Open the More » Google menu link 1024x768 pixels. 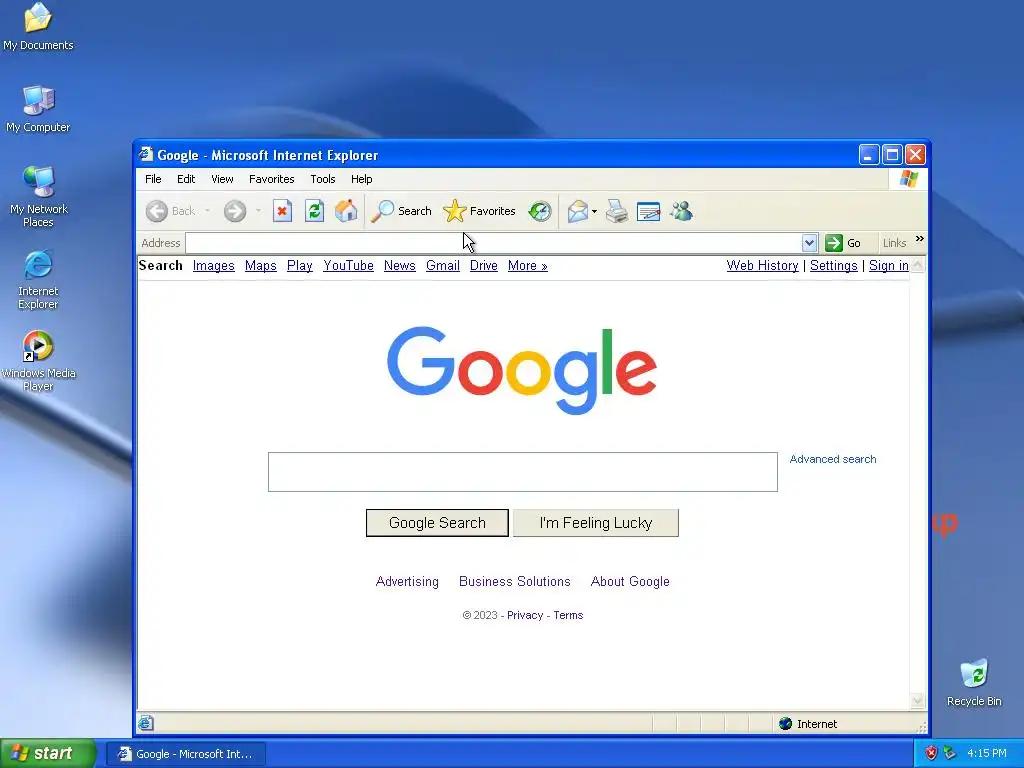point(528,266)
